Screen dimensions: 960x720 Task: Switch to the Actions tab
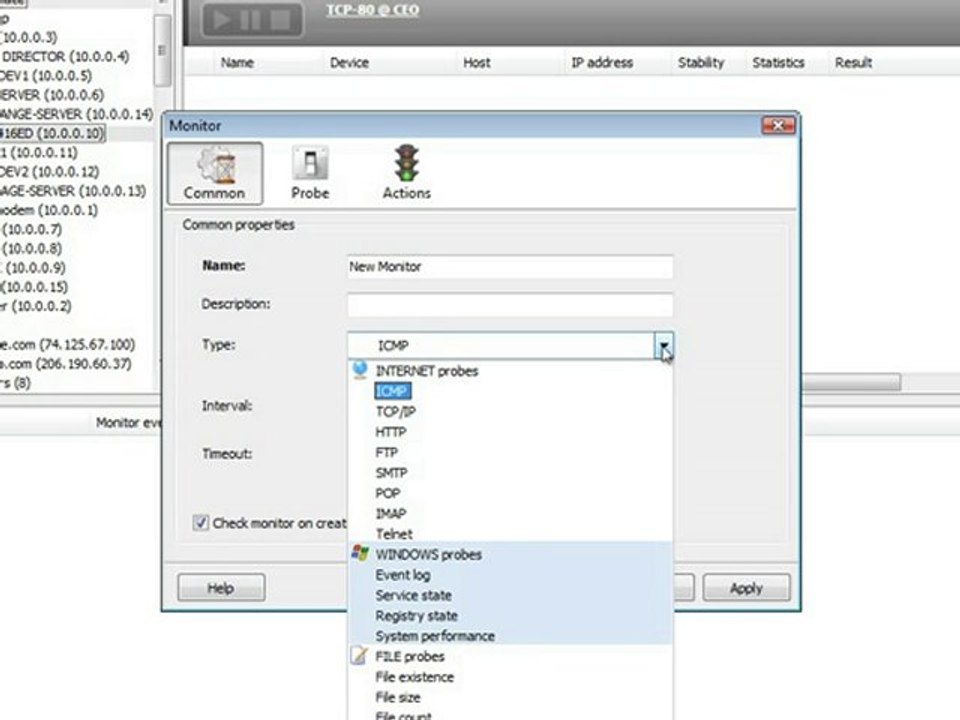407,173
